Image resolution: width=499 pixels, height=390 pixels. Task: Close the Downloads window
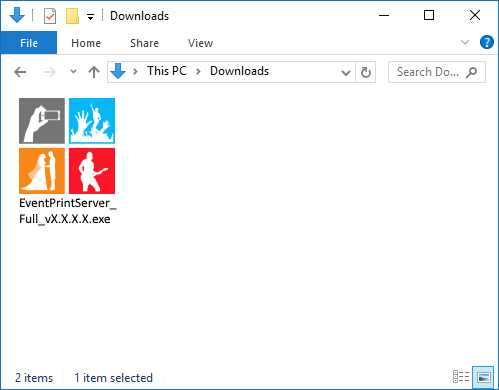(475, 15)
